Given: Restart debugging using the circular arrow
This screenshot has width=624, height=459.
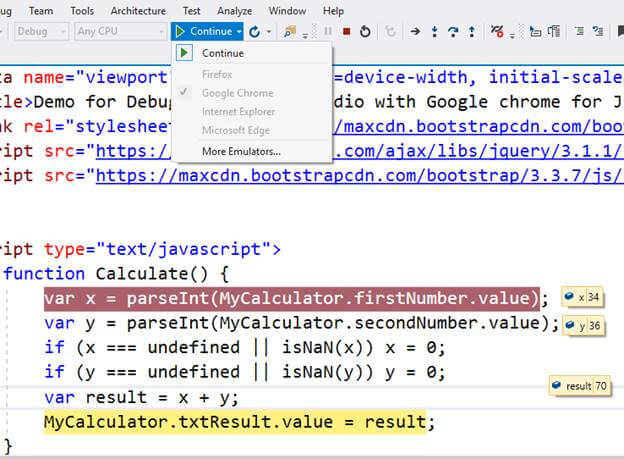Looking at the screenshot, I should 365,31.
